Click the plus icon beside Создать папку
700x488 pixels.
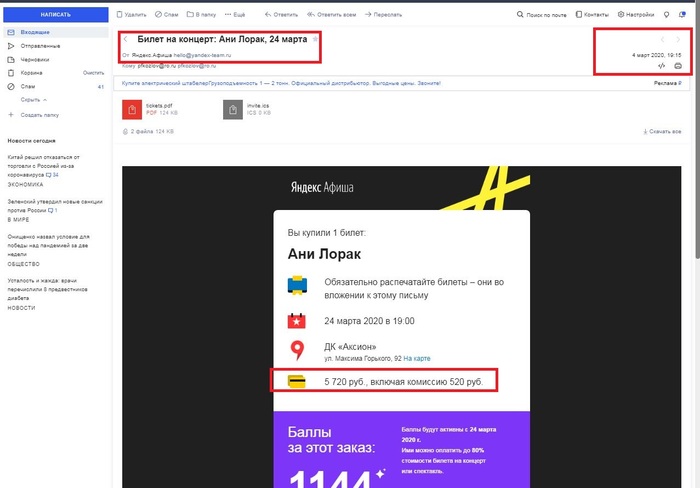click(x=11, y=115)
